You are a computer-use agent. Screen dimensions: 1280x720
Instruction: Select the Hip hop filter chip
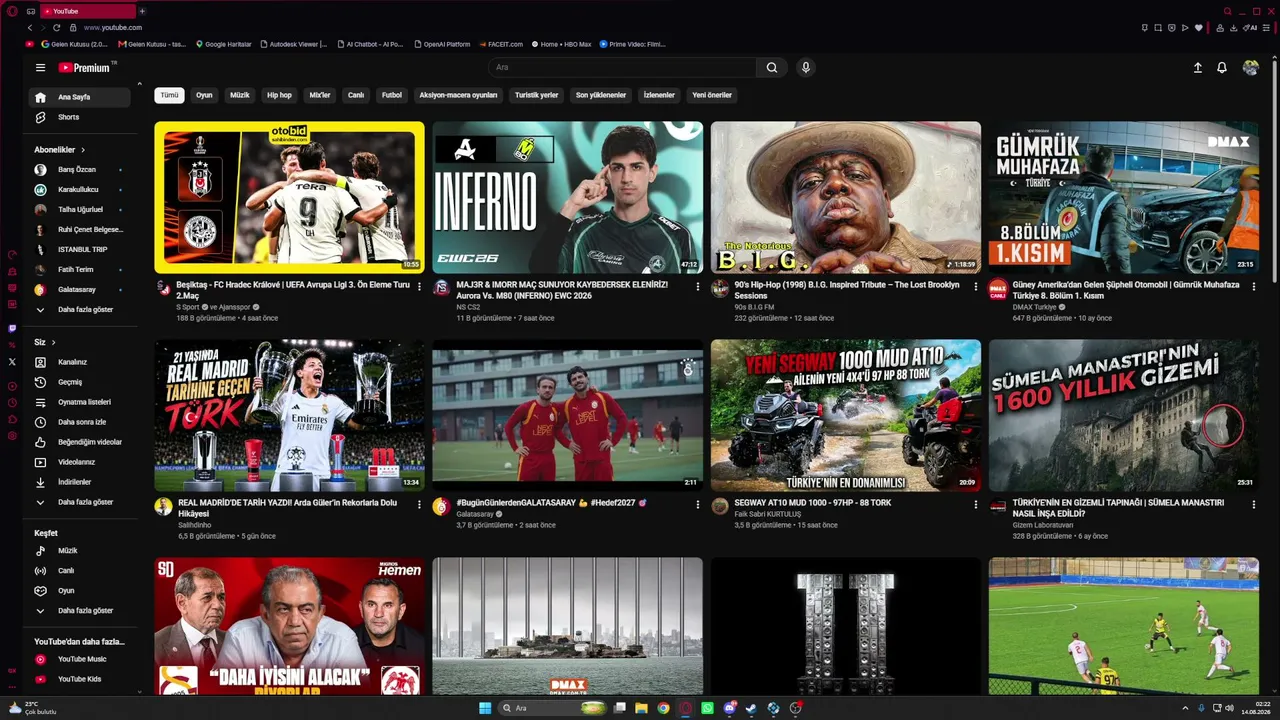point(279,95)
